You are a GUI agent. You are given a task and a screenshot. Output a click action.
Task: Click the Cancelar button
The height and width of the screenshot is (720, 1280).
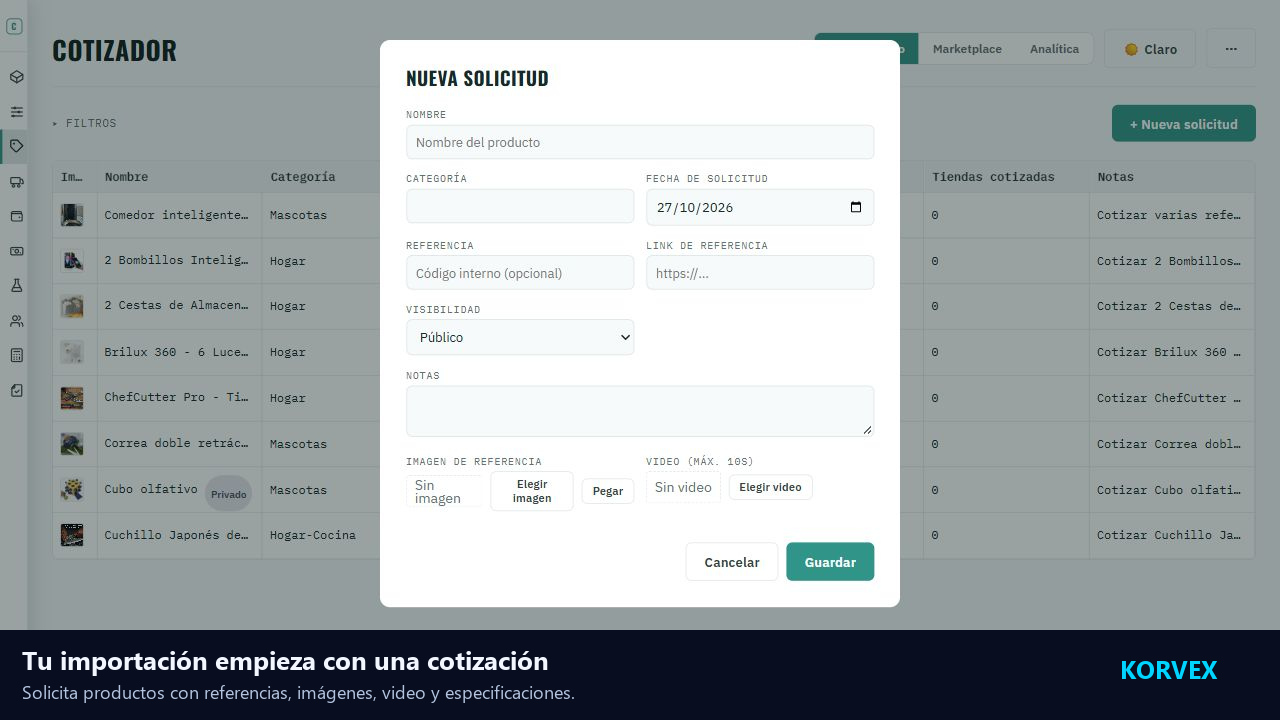pyautogui.click(x=732, y=562)
